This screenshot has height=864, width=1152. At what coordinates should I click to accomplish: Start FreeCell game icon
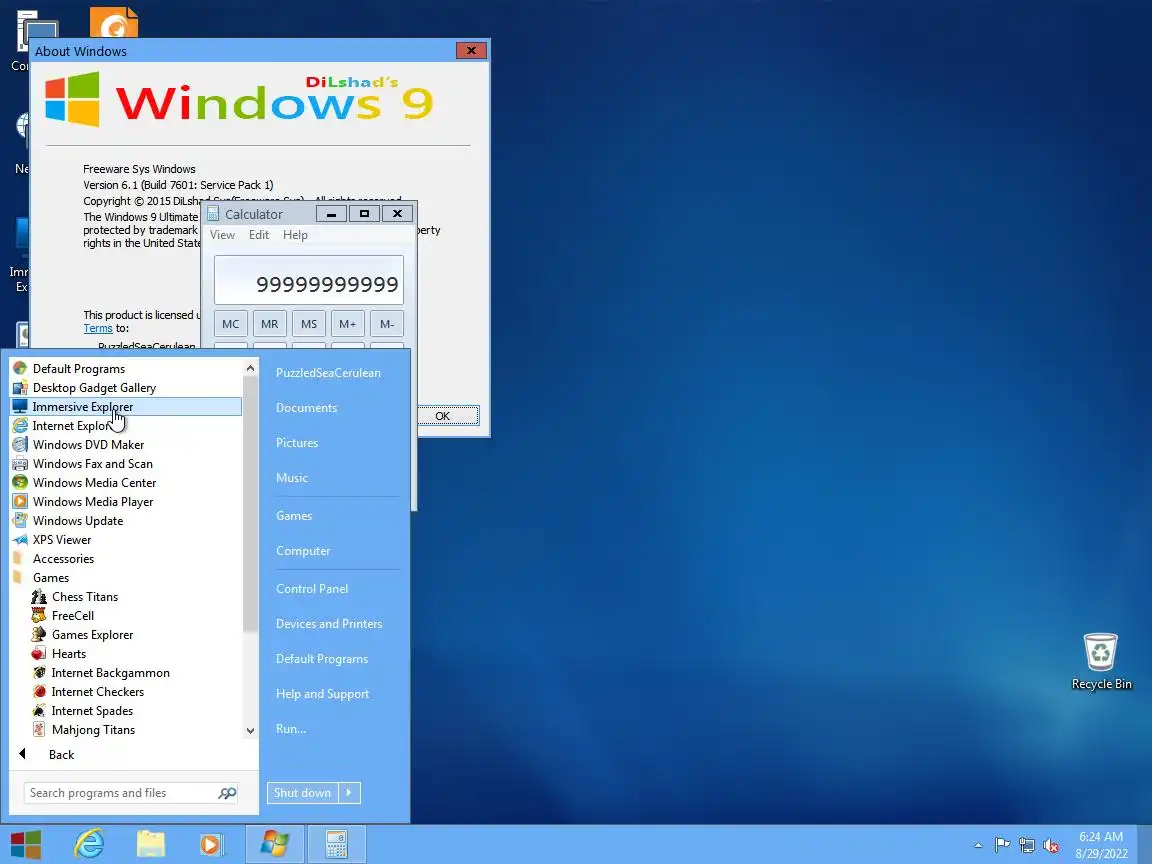39,616
